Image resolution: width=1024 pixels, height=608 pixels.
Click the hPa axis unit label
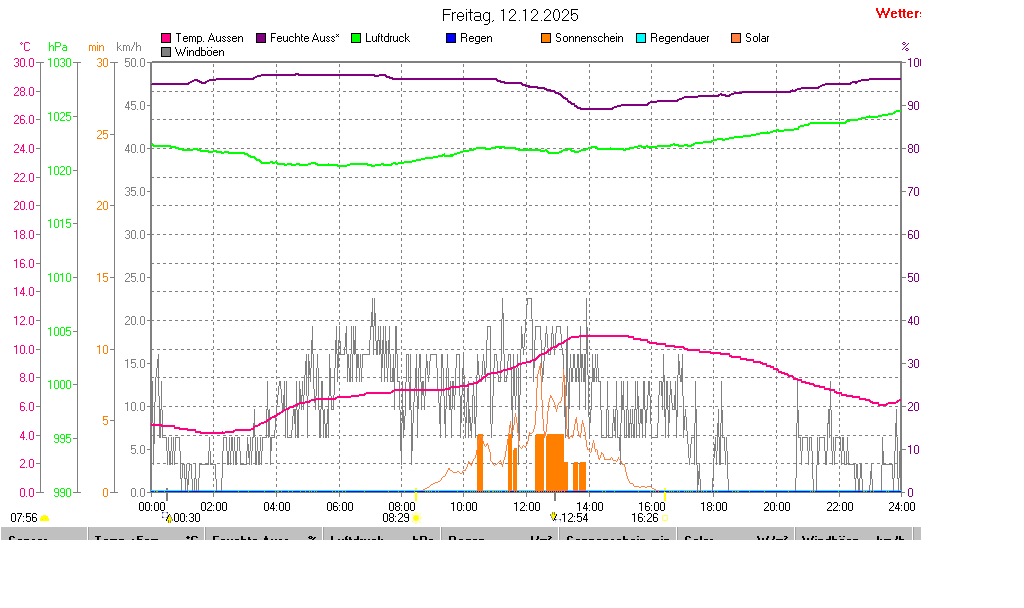coord(58,47)
